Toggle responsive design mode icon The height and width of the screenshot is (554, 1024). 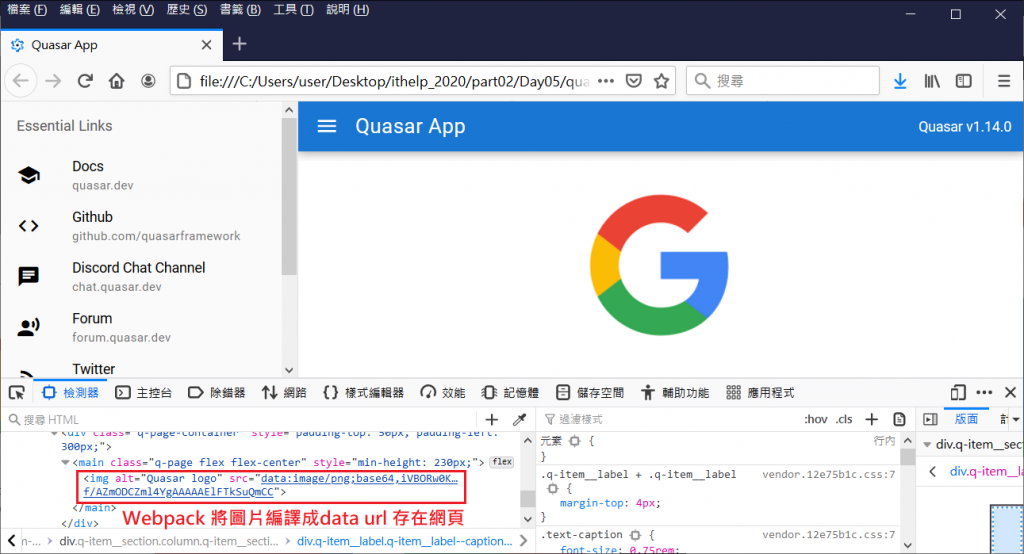pyautogui.click(x=958, y=393)
